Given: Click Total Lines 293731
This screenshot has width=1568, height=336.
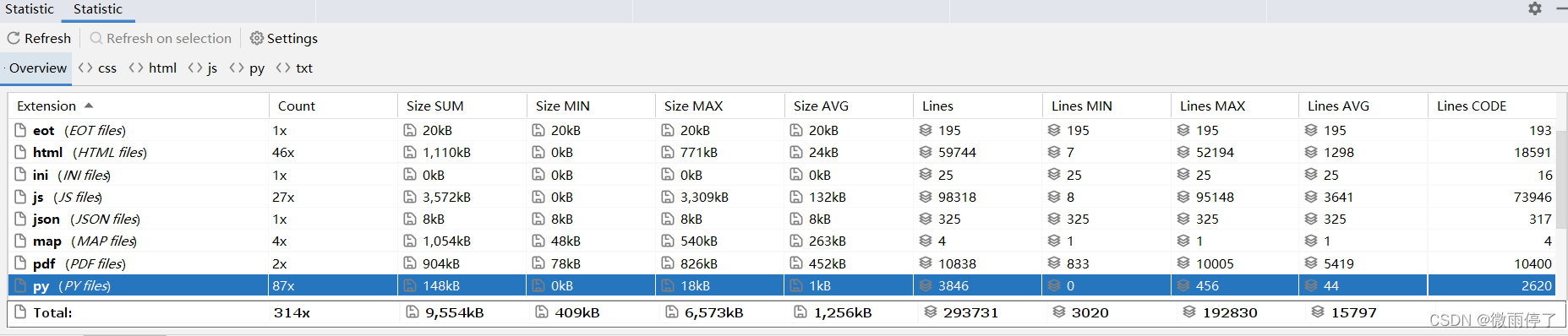Looking at the screenshot, I should 970,312.
